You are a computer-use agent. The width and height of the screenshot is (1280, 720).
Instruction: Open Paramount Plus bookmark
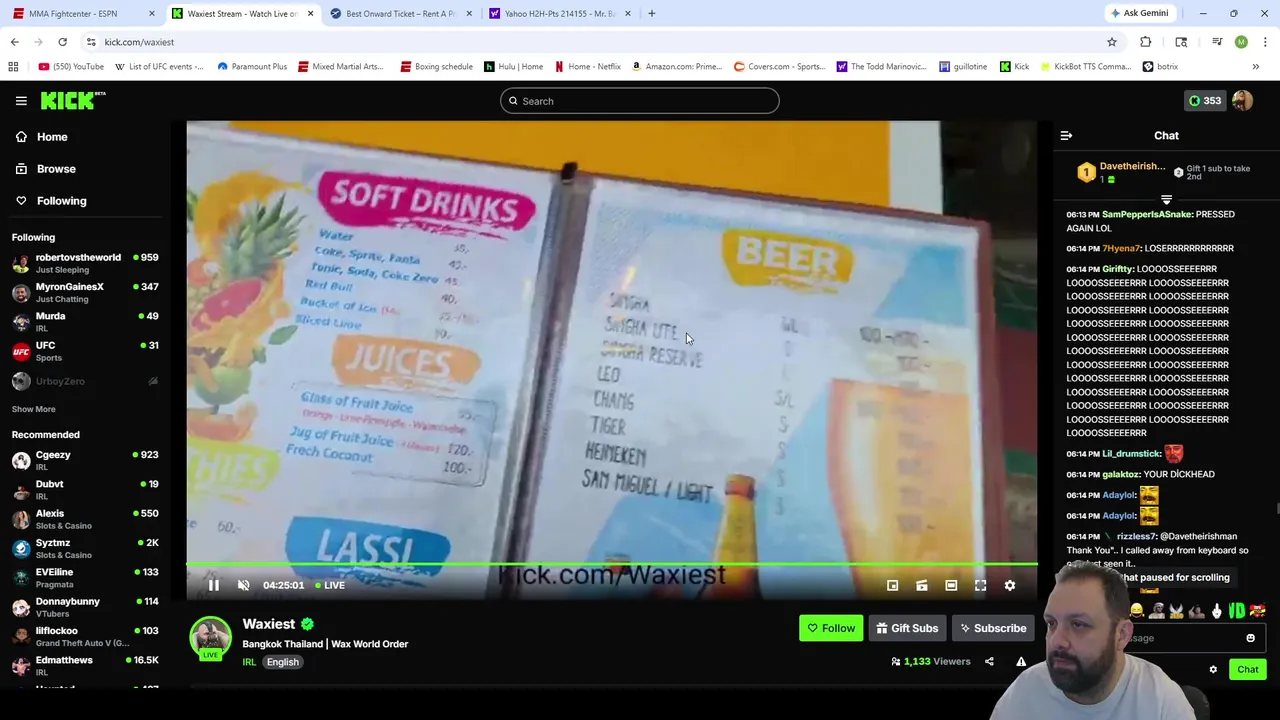251,67
